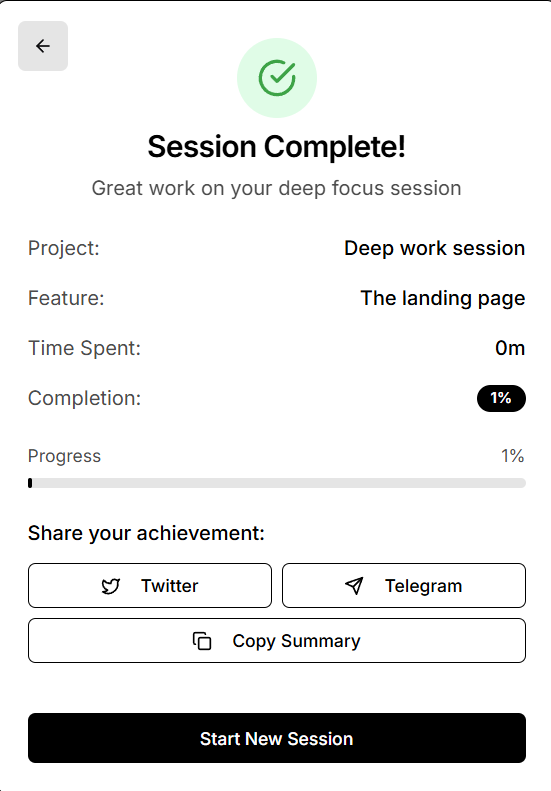Click the 0m time spent value
The image size is (551, 791).
(510, 348)
